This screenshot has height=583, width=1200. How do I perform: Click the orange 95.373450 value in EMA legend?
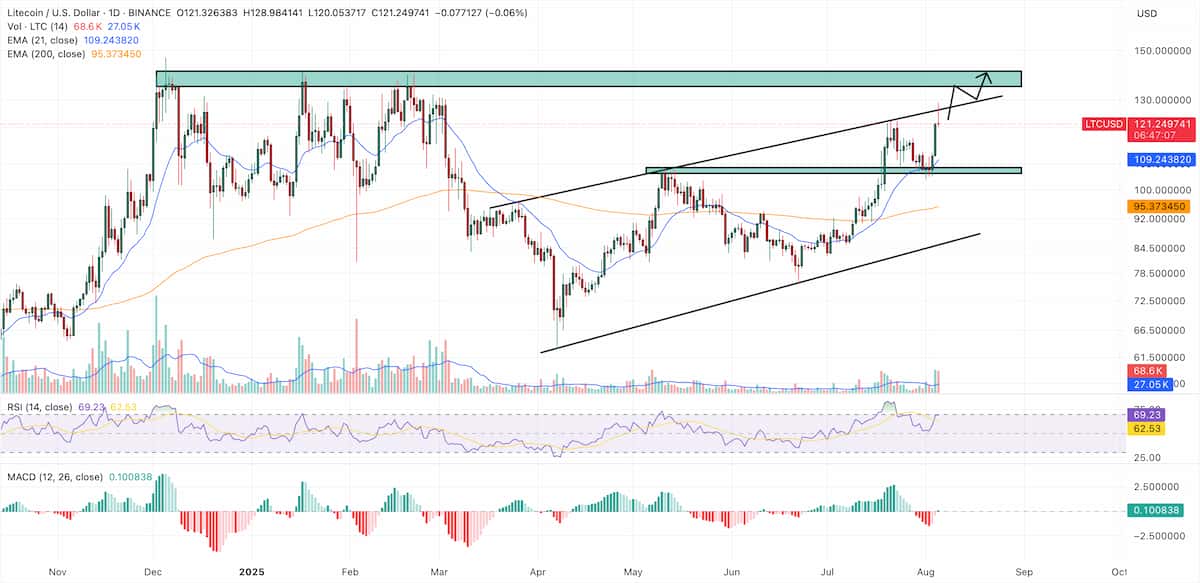[114, 52]
